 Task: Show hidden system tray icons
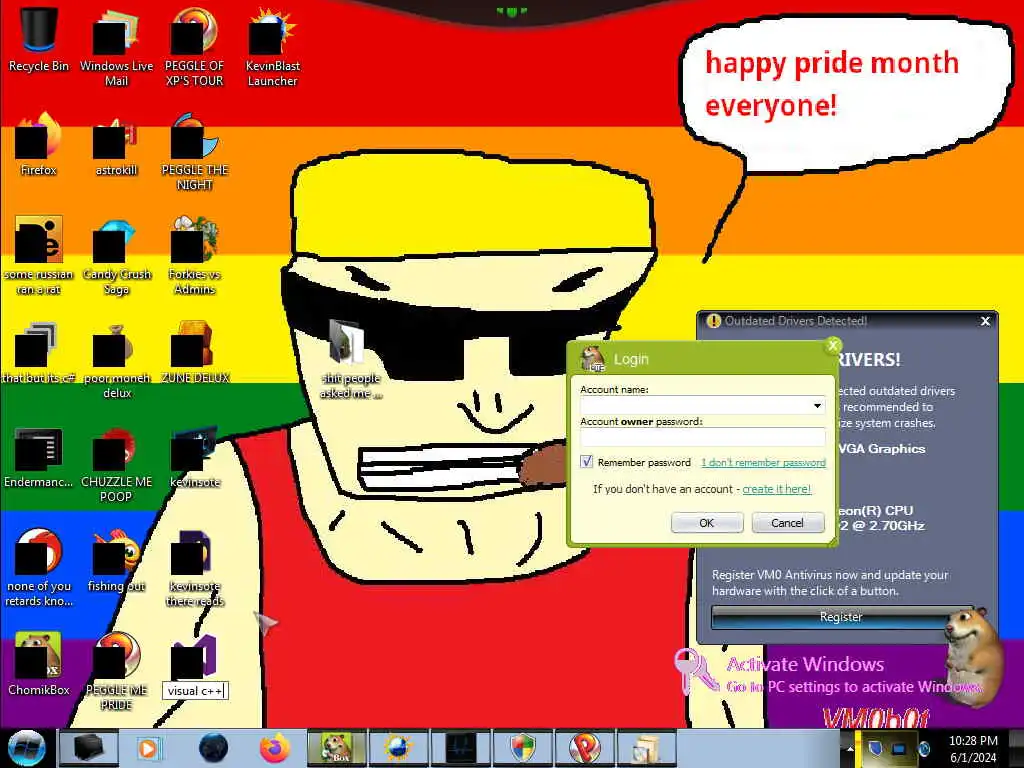click(850, 748)
